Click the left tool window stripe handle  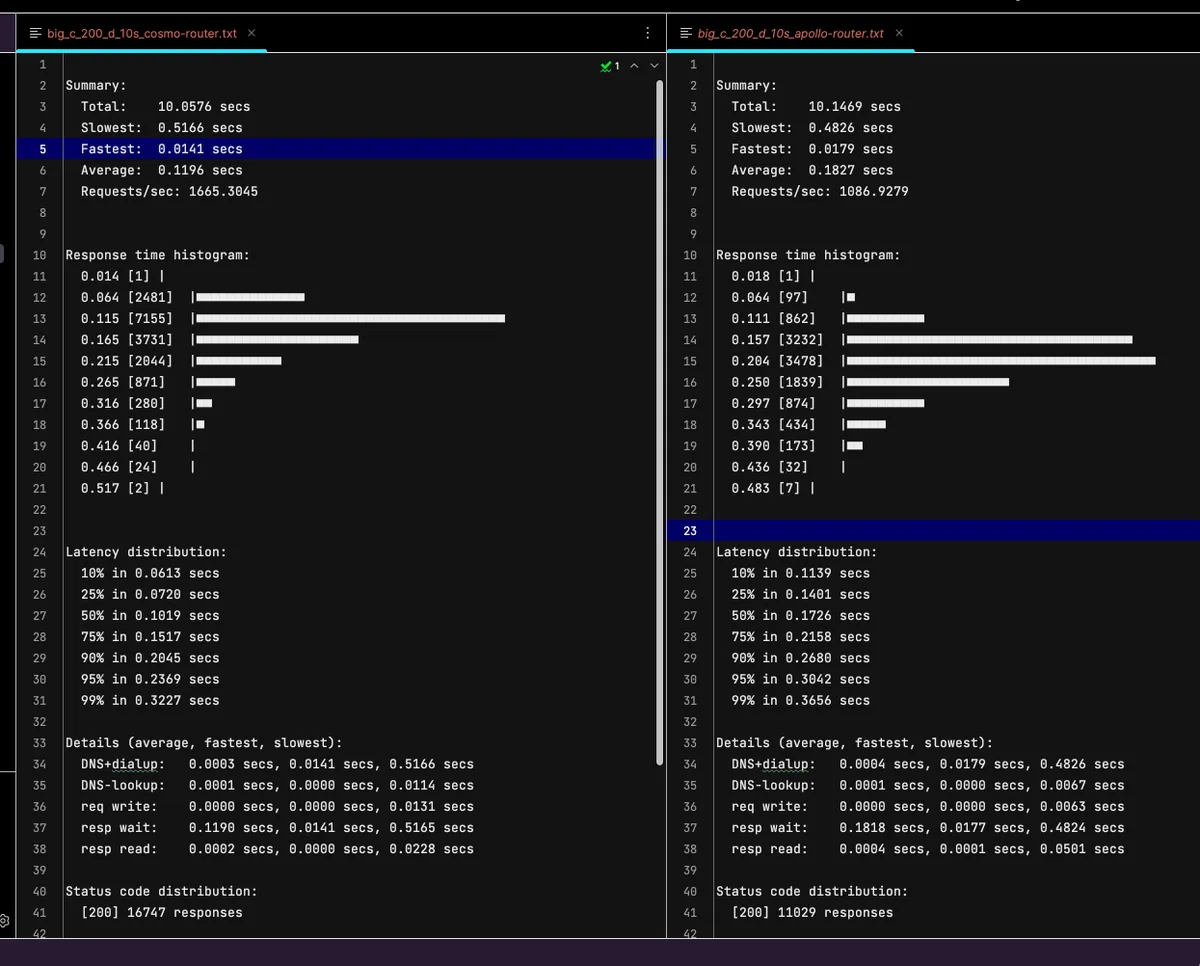point(2,254)
